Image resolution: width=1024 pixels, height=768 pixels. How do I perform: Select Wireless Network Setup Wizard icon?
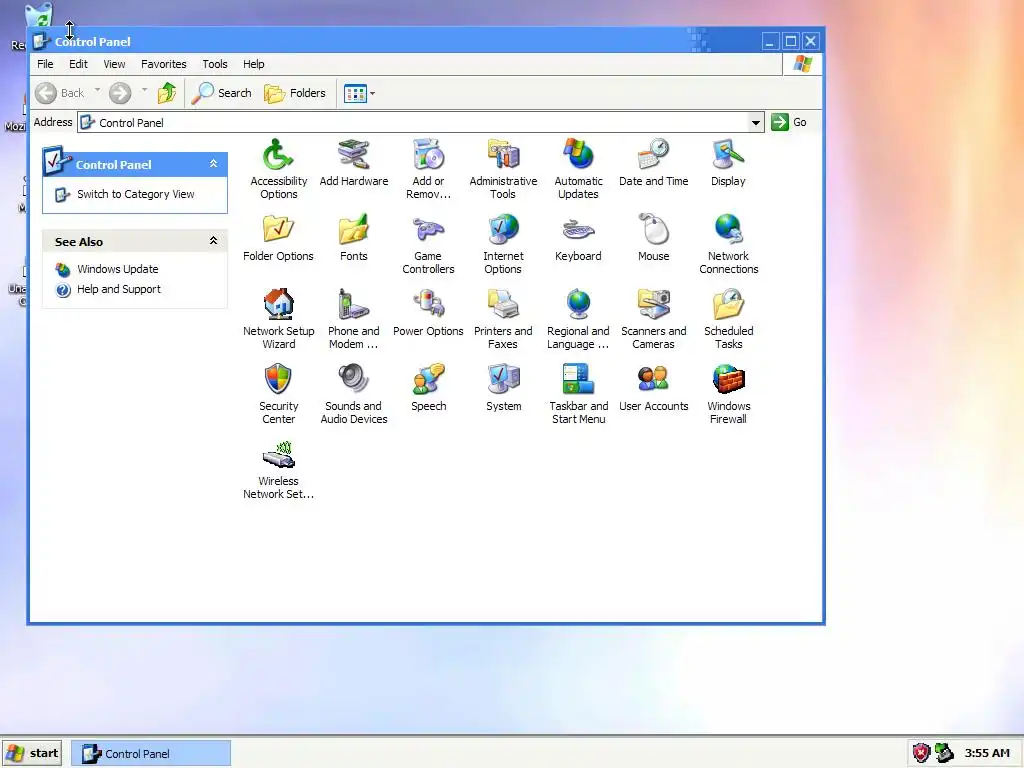point(278,469)
